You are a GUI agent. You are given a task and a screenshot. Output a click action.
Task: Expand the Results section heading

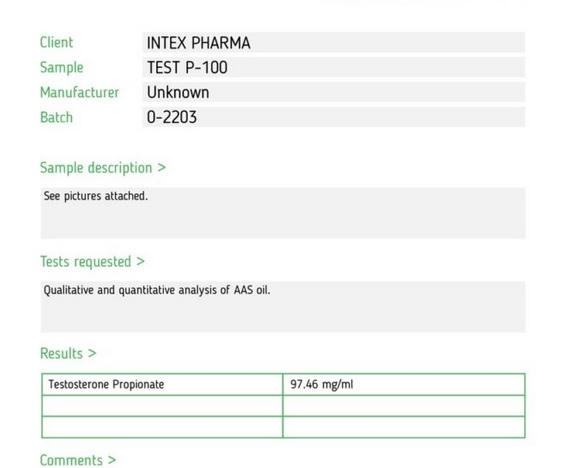coord(68,353)
